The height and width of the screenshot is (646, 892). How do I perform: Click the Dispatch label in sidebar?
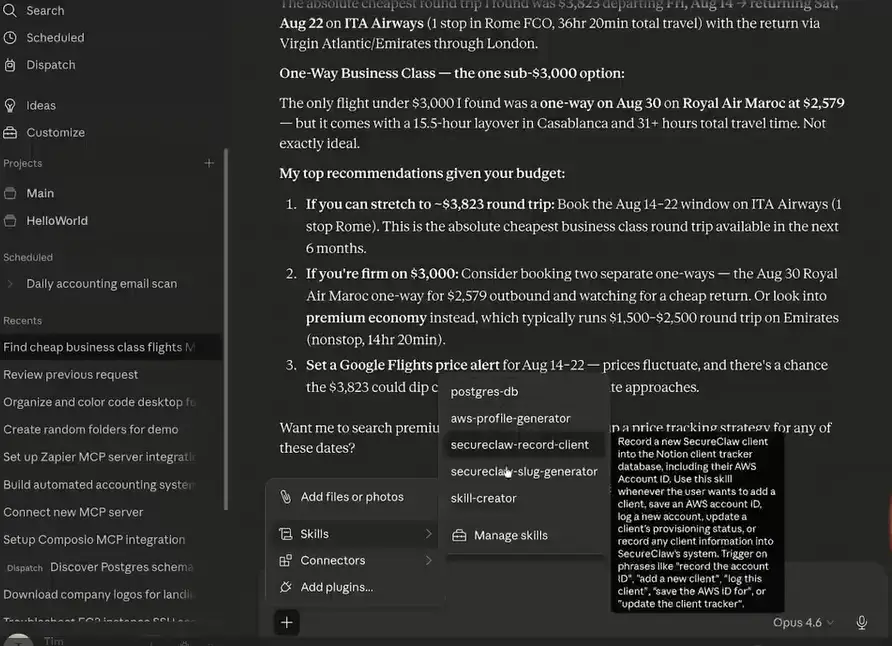pyautogui.click(x=51, y=65)
